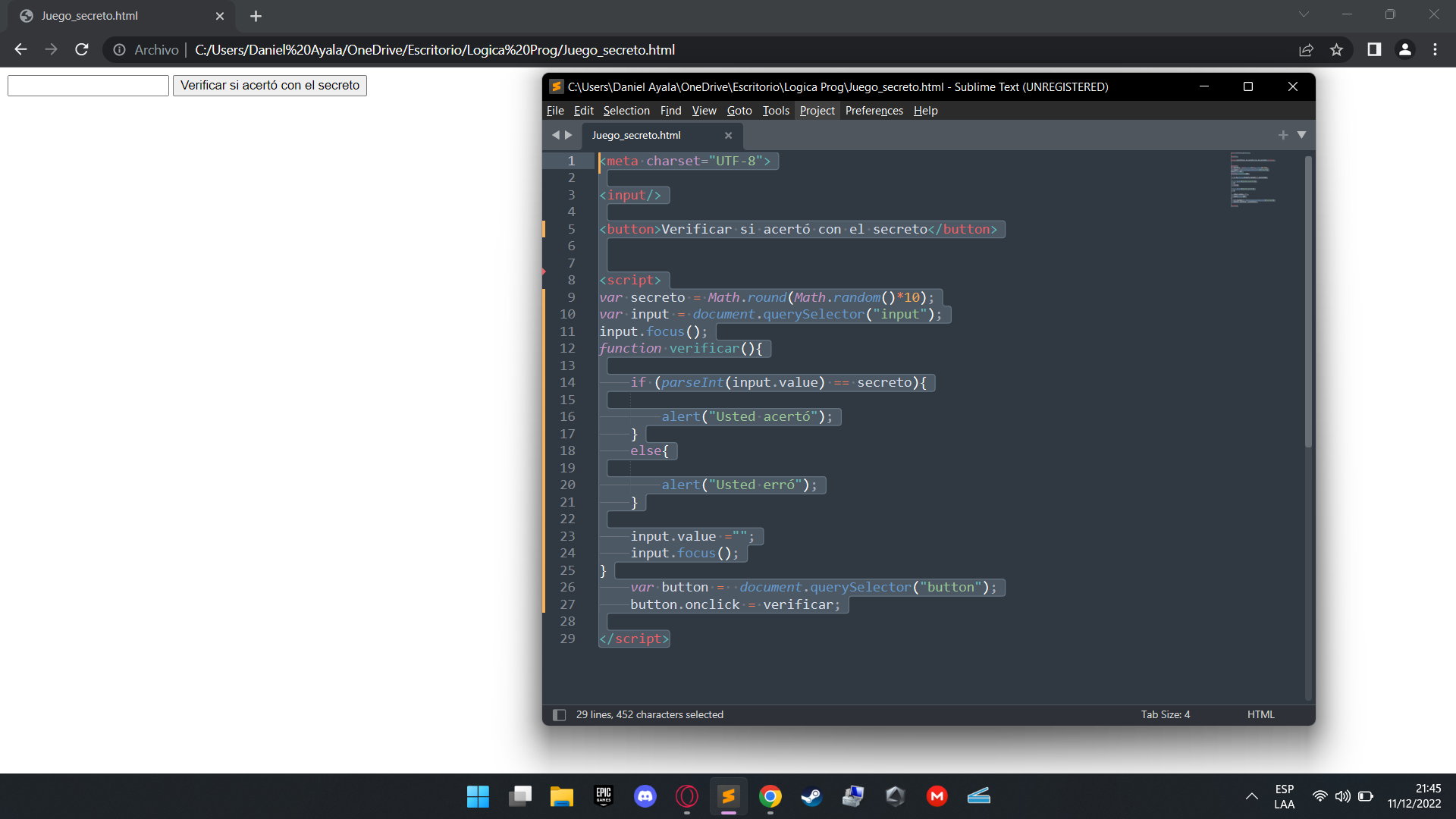Launch Epic Games from the taskbar
Viewport: 1456px width, 819px height.
tap(604, 796)
